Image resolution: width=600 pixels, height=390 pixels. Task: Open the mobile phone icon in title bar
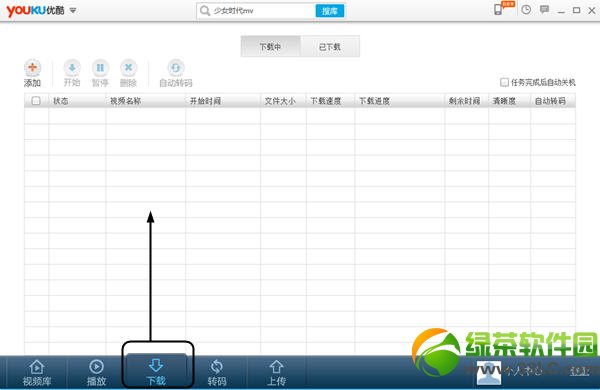point(498,10)
